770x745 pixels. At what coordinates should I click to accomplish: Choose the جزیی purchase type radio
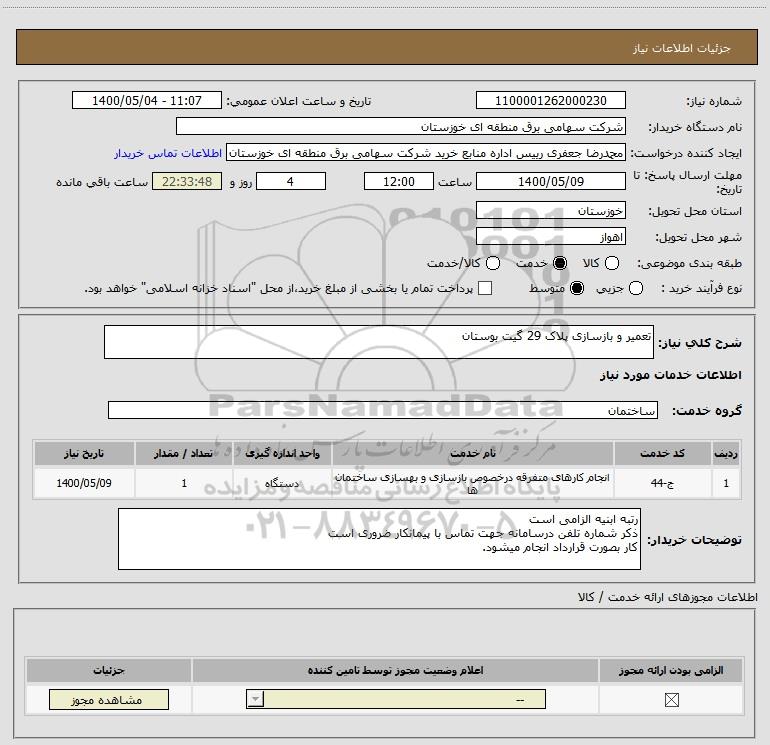(x=635, y=288)
